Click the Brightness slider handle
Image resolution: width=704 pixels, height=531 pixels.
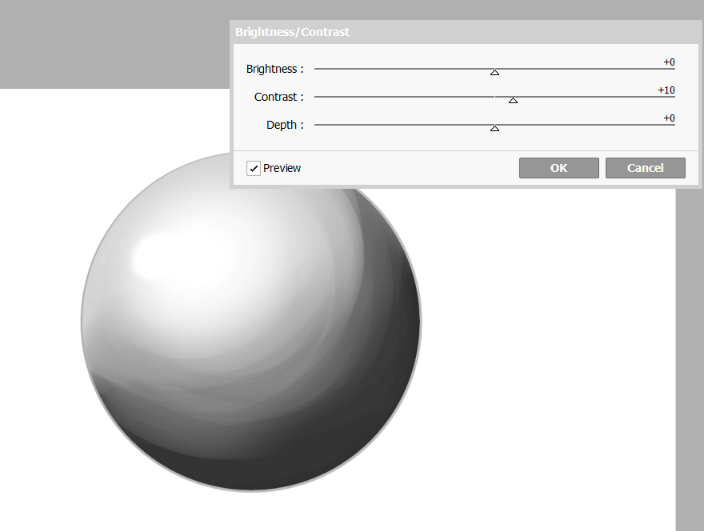494,72
